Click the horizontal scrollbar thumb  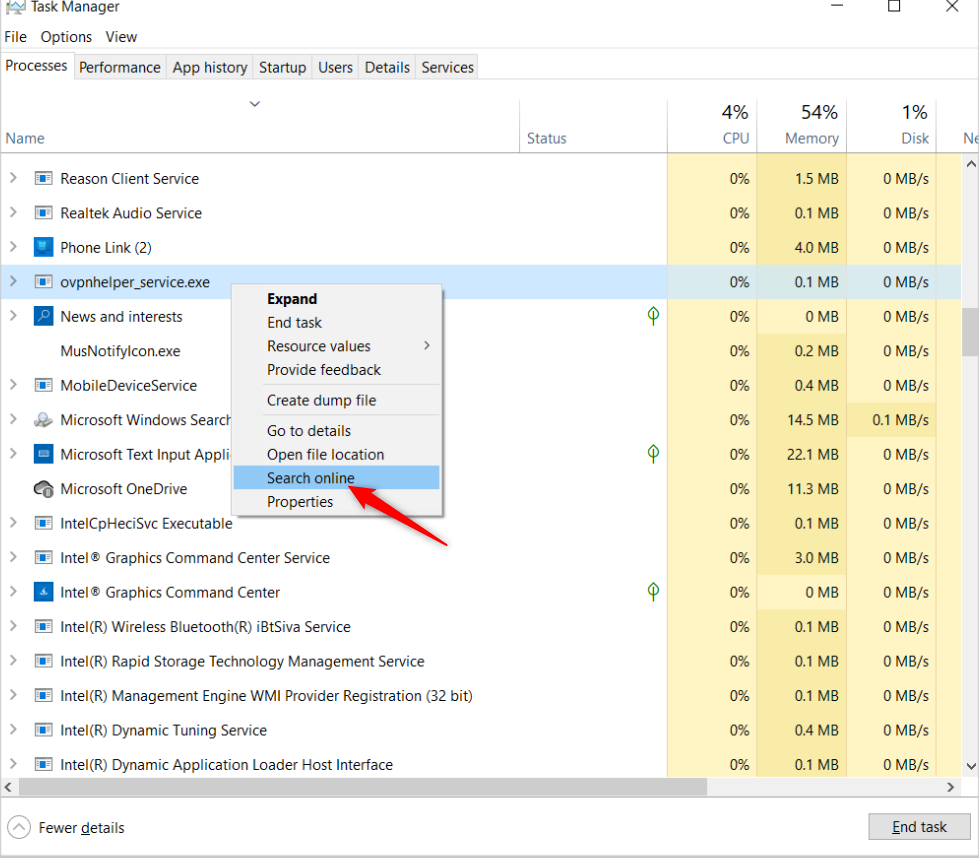pyautogui.click(x=363, y=787)
